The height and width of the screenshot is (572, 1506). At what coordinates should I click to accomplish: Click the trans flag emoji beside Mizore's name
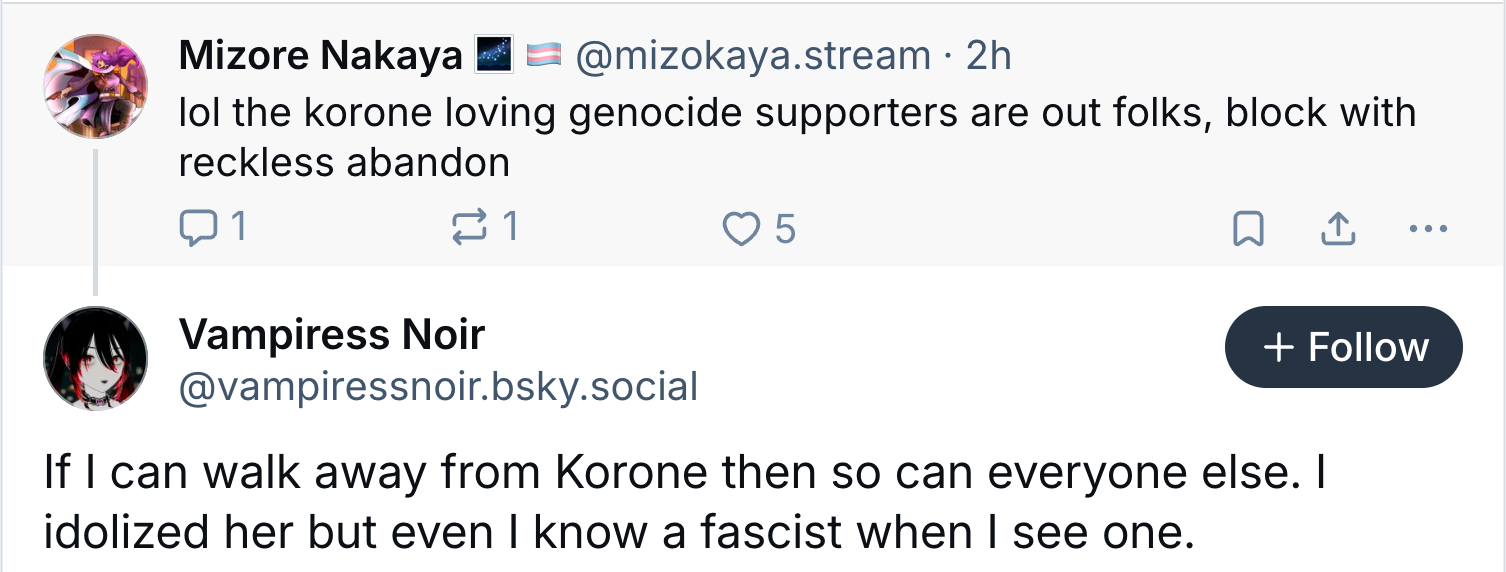click(x=543, y=57)
